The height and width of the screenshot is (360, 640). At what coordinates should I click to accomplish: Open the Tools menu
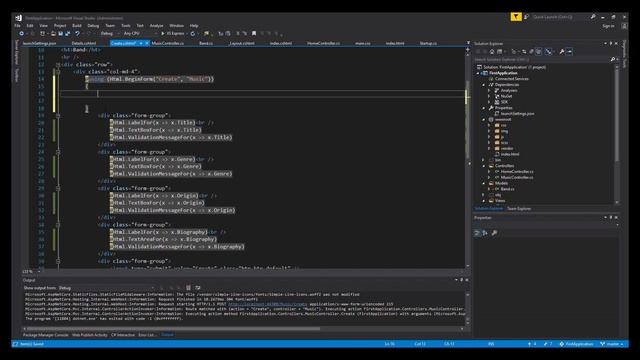126,26
